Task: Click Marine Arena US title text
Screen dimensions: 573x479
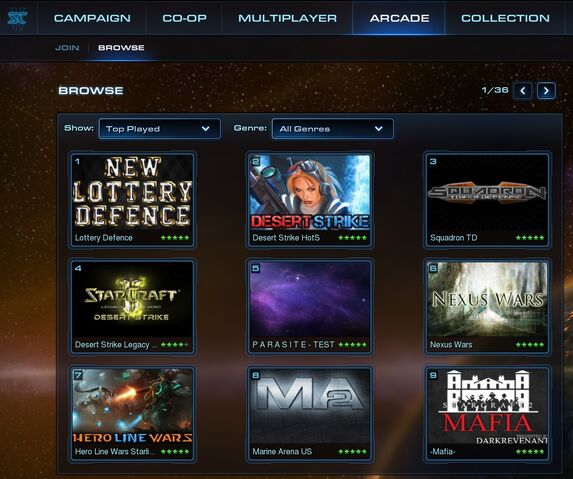Action: pyautogui.click(x=282, y=452)
